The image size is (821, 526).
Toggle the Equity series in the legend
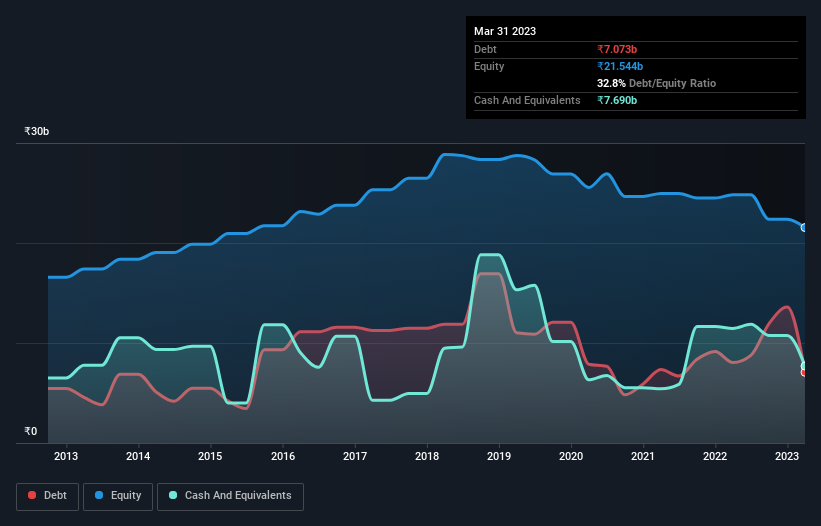[x=119, y=495]
